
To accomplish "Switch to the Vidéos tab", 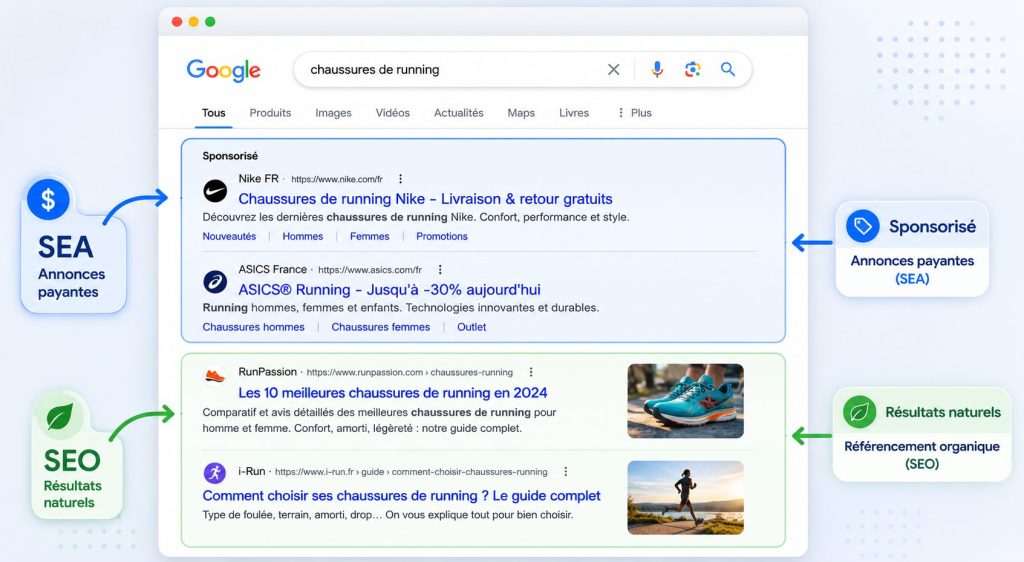I will (x=392, y=113).
